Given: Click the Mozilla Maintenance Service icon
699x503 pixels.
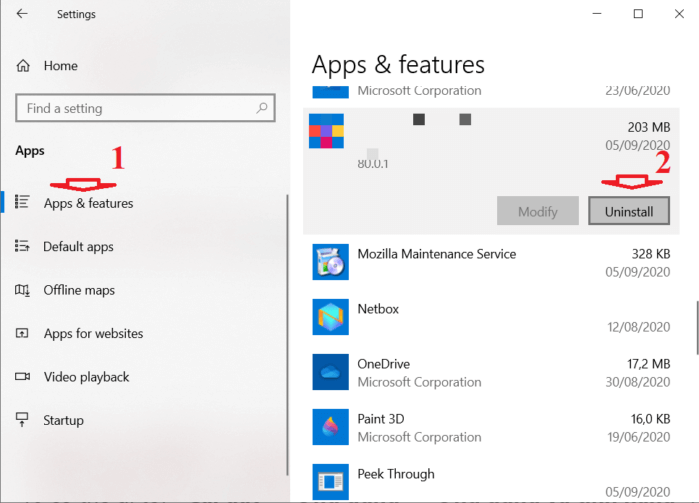Looking at the screenshot, I should 330,262.
